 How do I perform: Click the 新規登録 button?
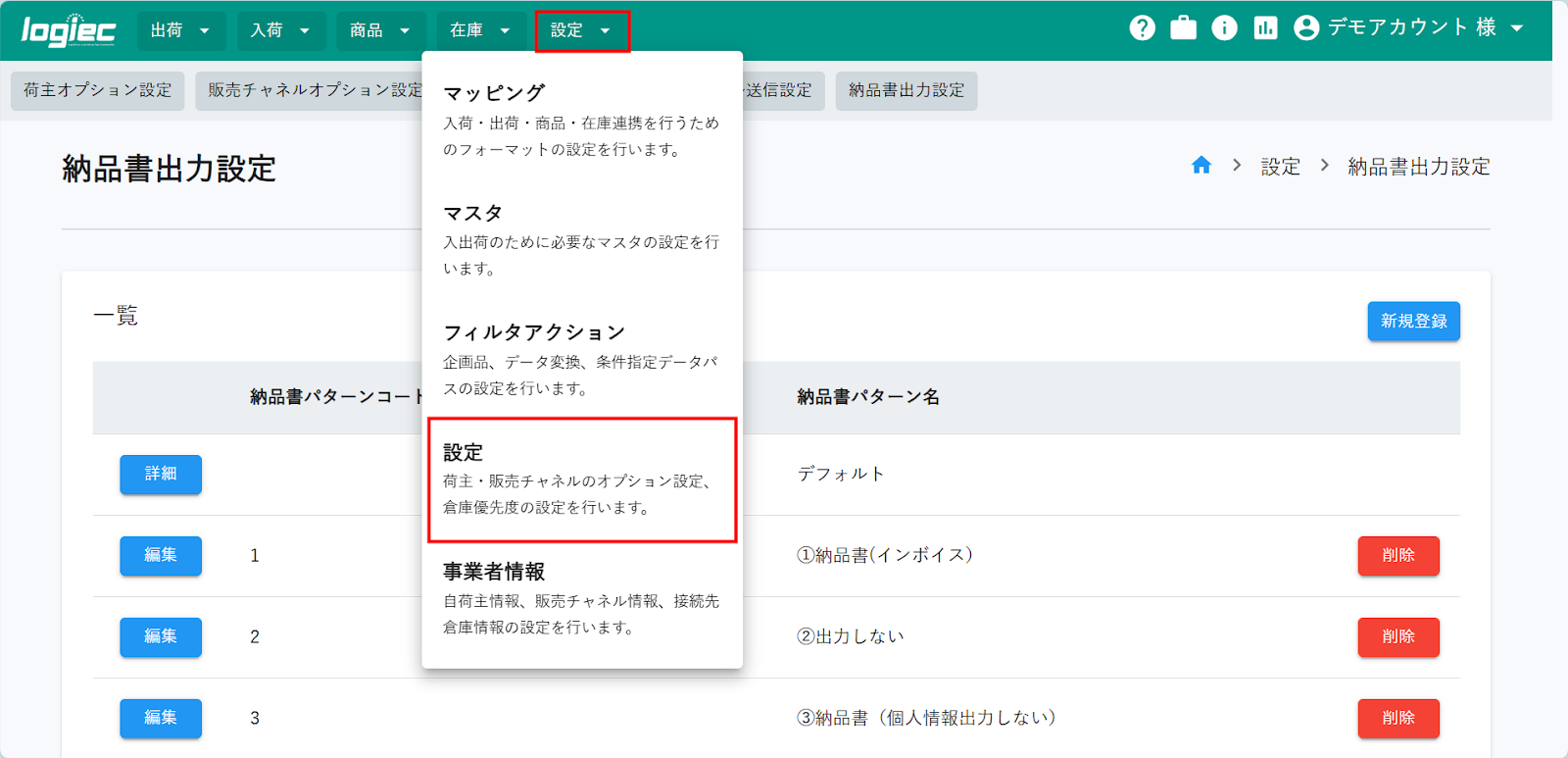click(x=1413, y=322)
